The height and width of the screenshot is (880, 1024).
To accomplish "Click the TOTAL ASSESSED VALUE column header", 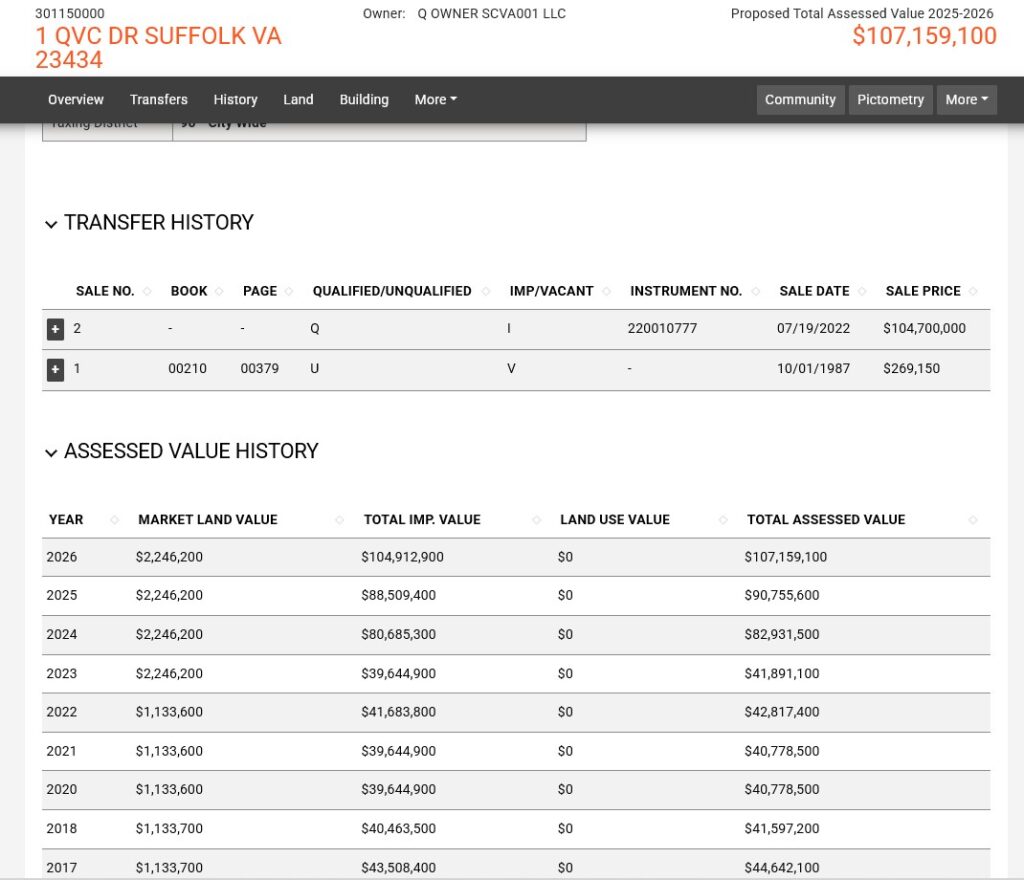I will click(826, 520).
